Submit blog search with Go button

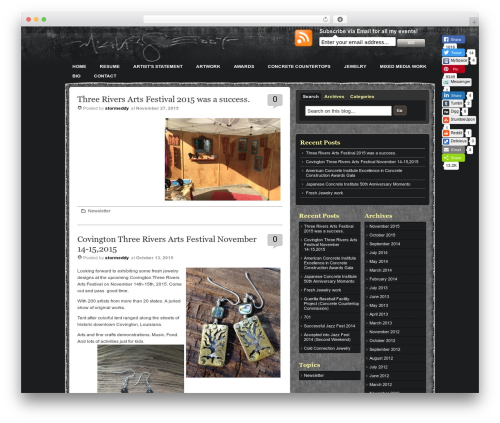(400, 111)
